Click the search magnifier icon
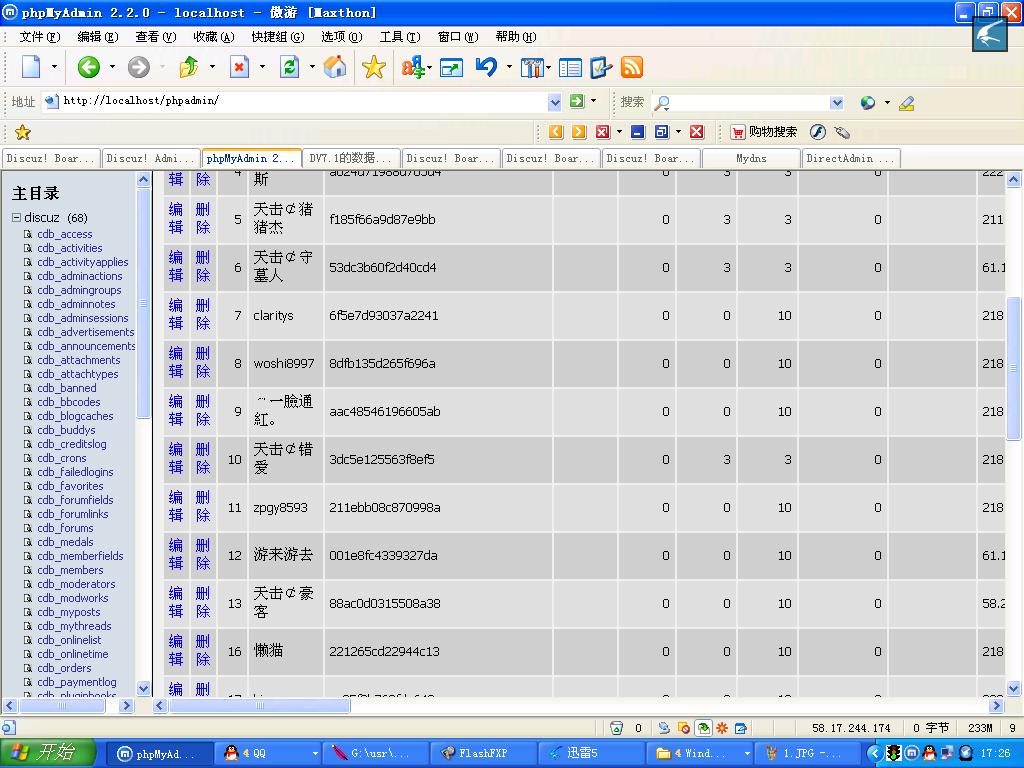The height and width of the screenshot is (768, 1024). point(662,103)
